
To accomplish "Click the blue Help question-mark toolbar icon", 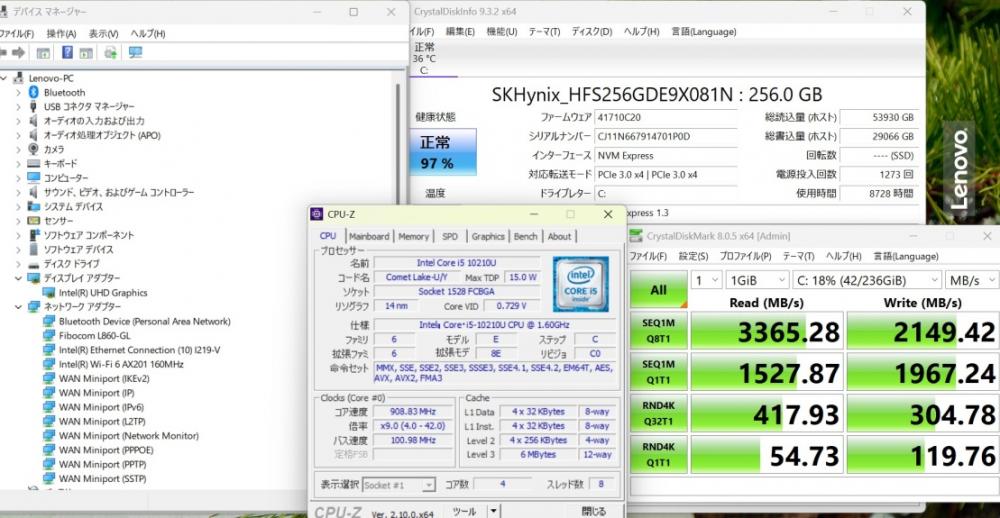I will point(68,53).
